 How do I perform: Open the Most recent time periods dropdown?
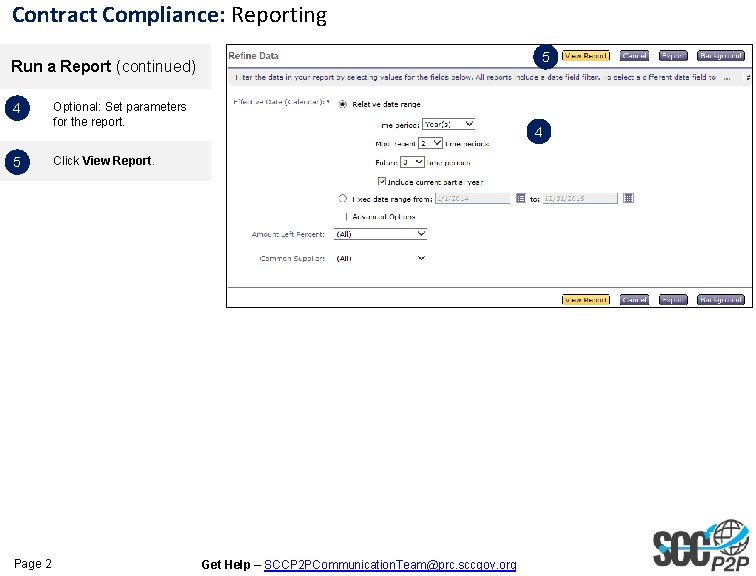pos(430,143)
